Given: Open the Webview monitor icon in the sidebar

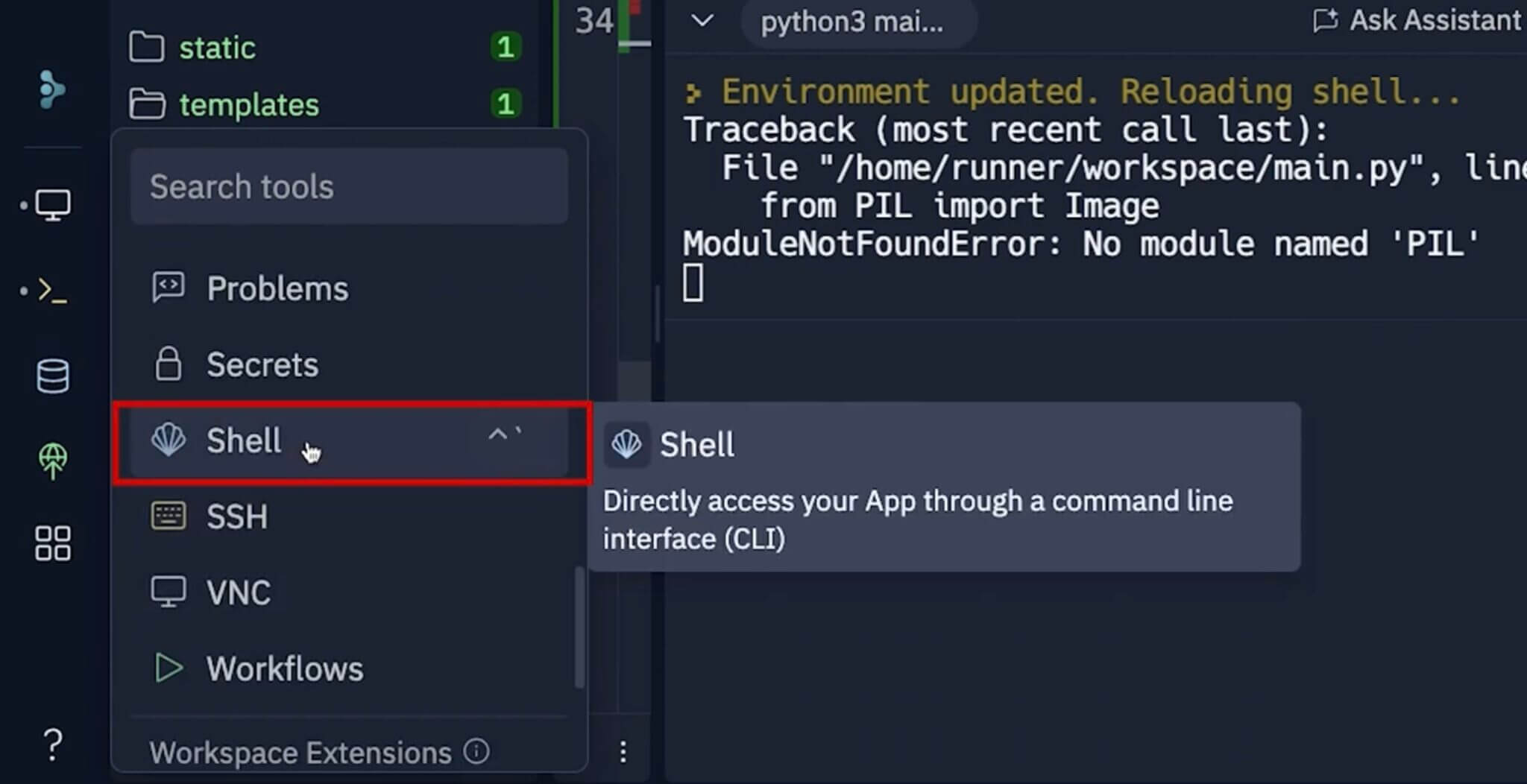Looking at the screenshot, I should (53, 204).
